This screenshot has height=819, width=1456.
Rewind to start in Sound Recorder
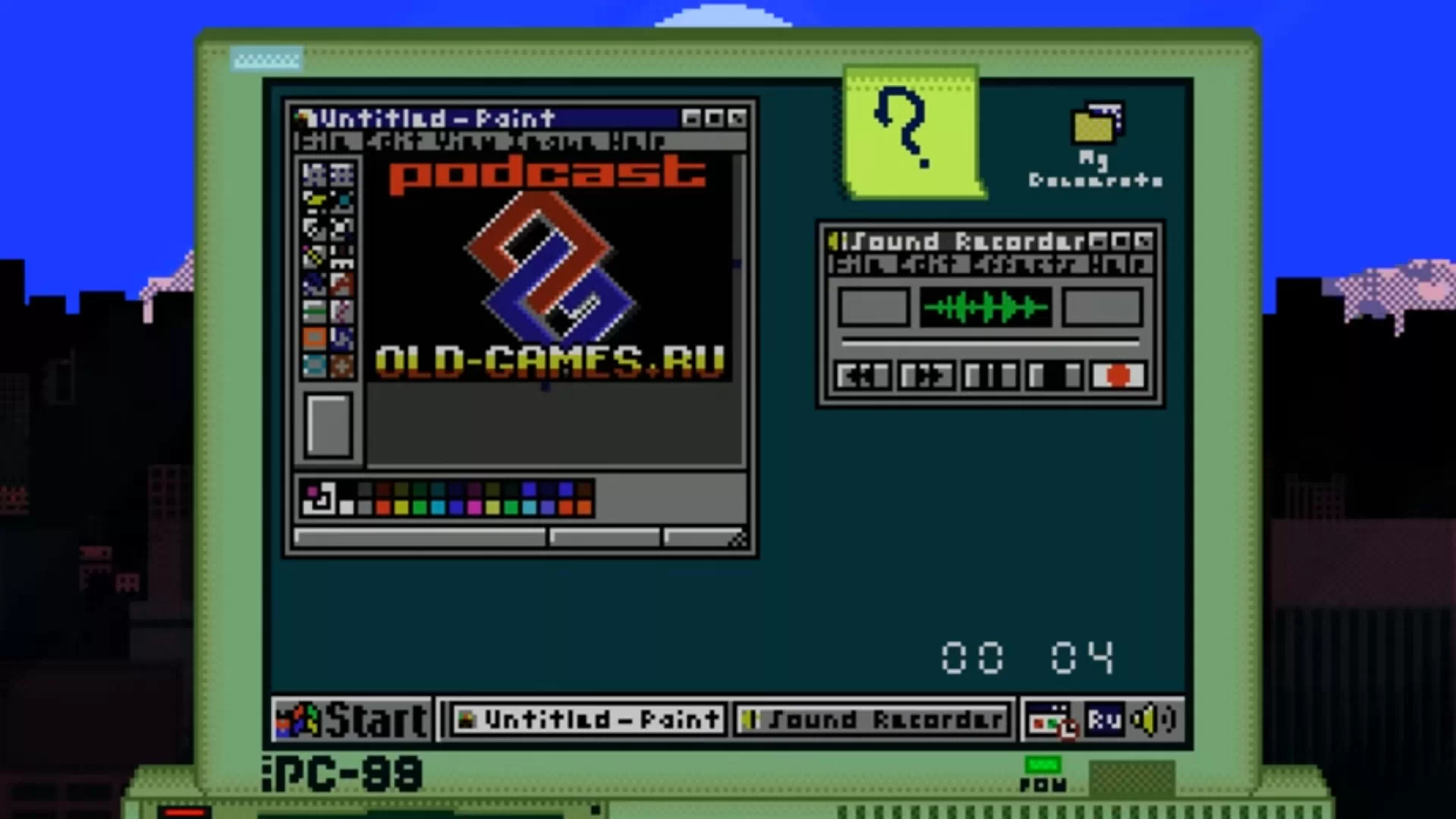(863, 375)
